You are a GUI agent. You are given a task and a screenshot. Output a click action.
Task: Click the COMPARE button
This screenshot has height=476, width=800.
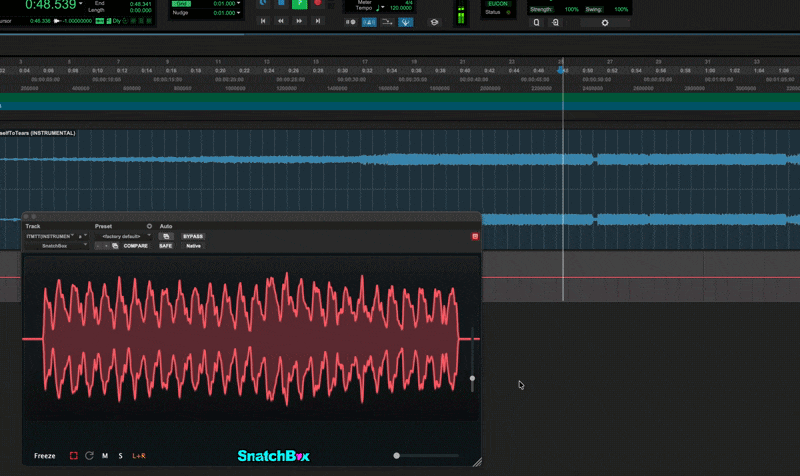(135, 245)
